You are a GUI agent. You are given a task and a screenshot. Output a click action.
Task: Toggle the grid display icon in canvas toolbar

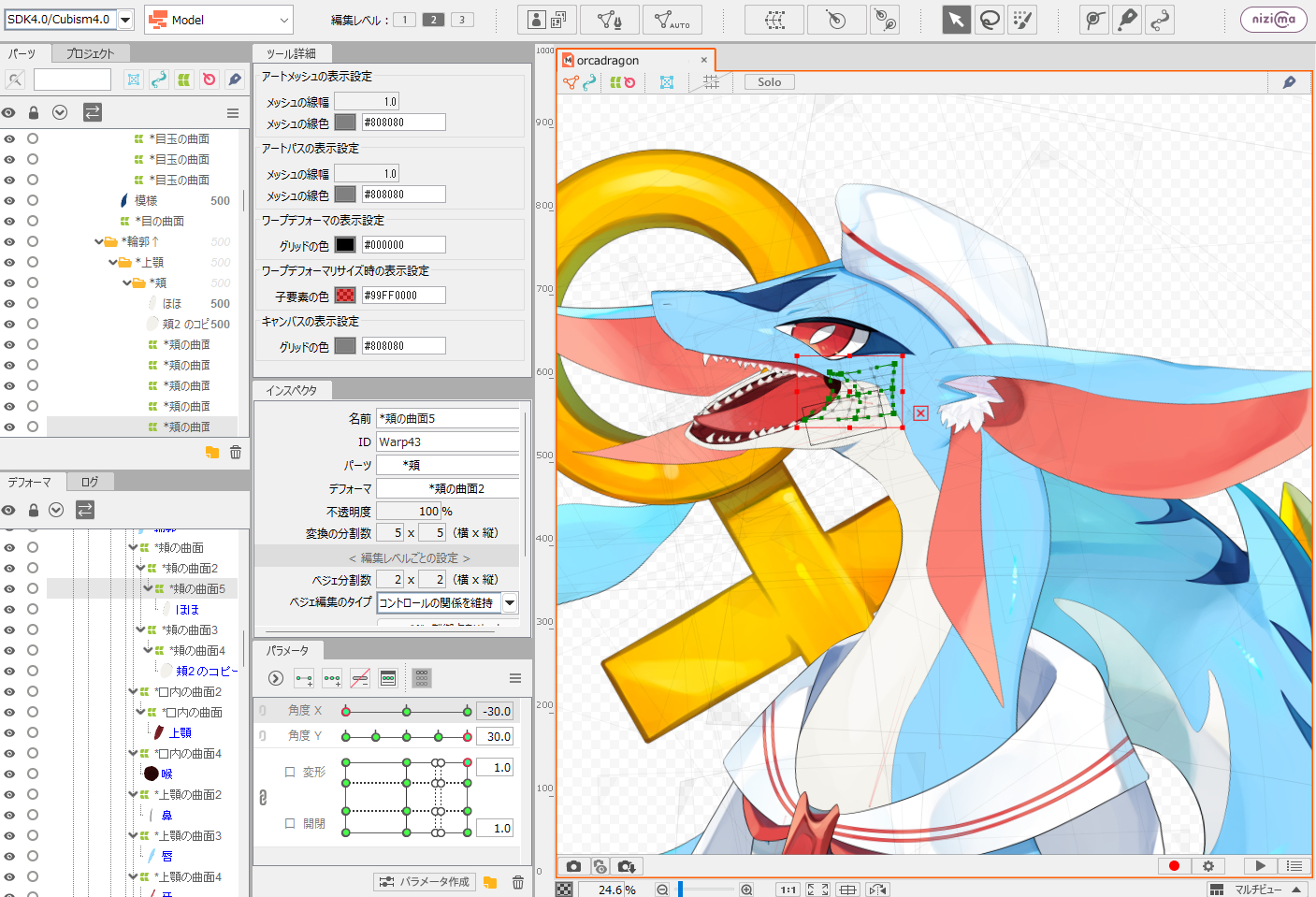click(711, 82)
